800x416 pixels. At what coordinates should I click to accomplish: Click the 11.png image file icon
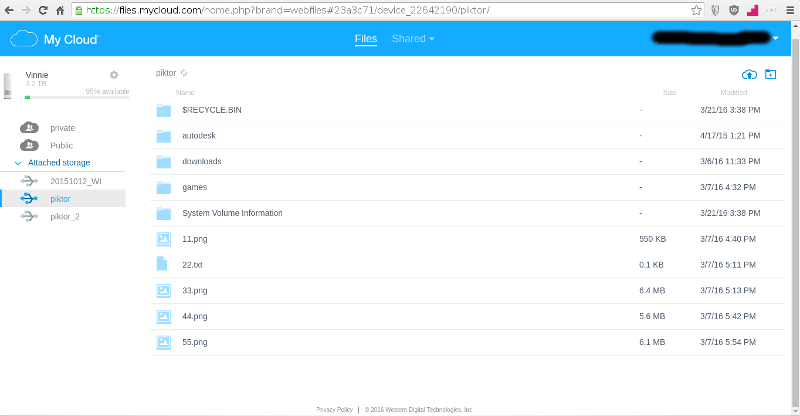tap(164, 239)
